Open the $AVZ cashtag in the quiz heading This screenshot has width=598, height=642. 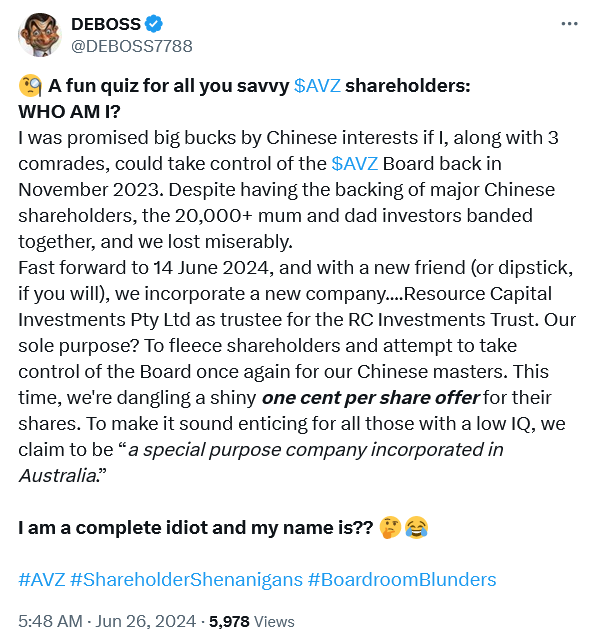(x=317, y=86)
